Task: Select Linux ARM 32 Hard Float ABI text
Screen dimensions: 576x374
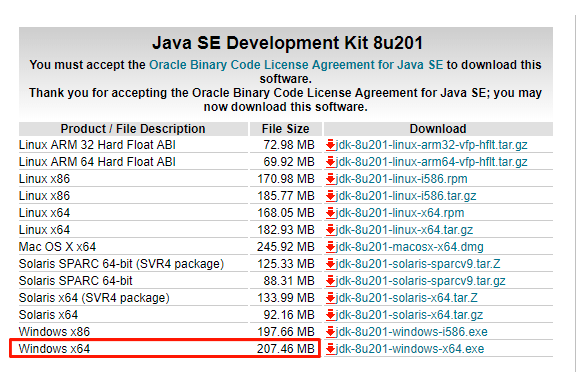Action: [x=97, y=145]
